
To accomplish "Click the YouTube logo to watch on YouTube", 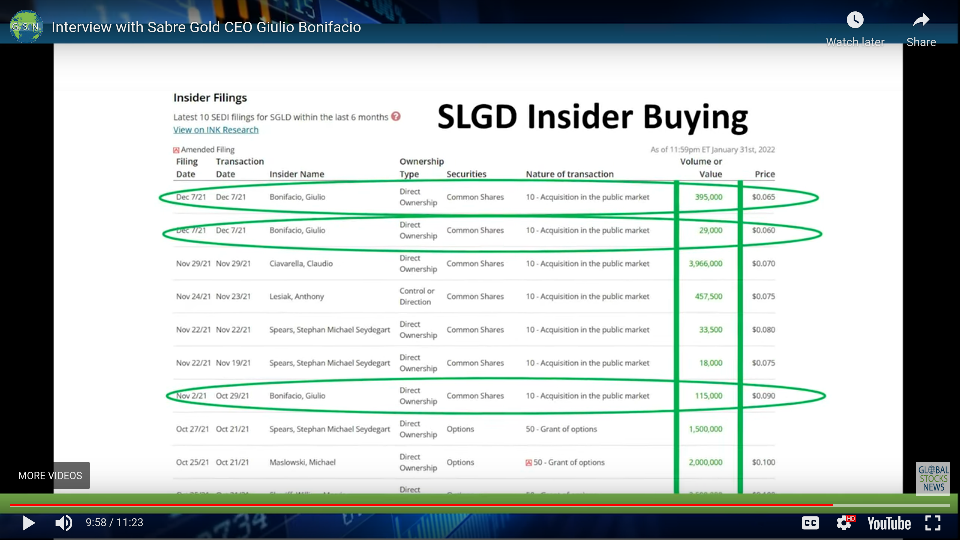I will coord(889,523).
